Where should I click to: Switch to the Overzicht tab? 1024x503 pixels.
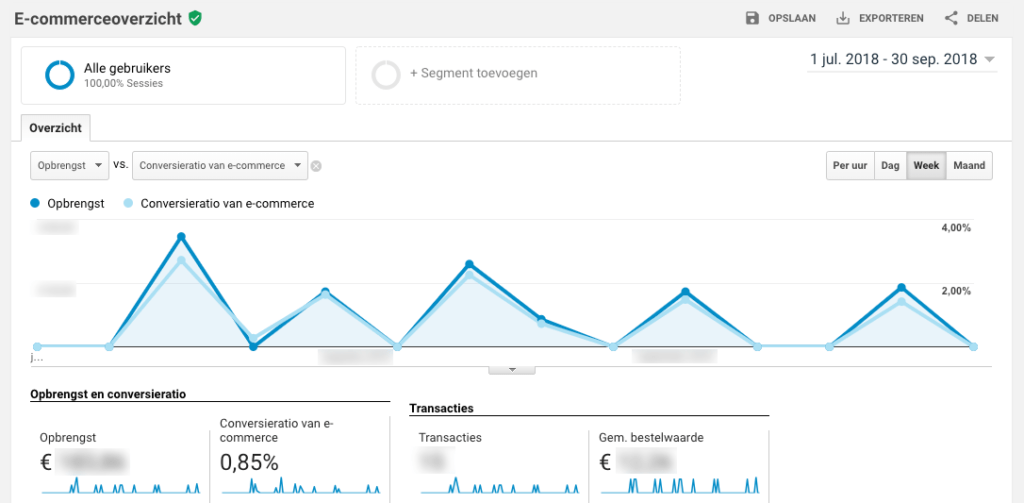click(x=56, y=128)
